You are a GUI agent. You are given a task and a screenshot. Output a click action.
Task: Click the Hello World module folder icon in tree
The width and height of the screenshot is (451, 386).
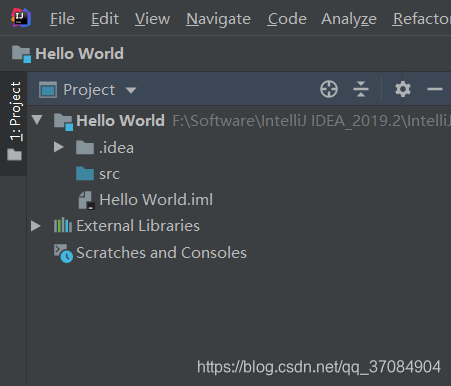tap(63, 122)
